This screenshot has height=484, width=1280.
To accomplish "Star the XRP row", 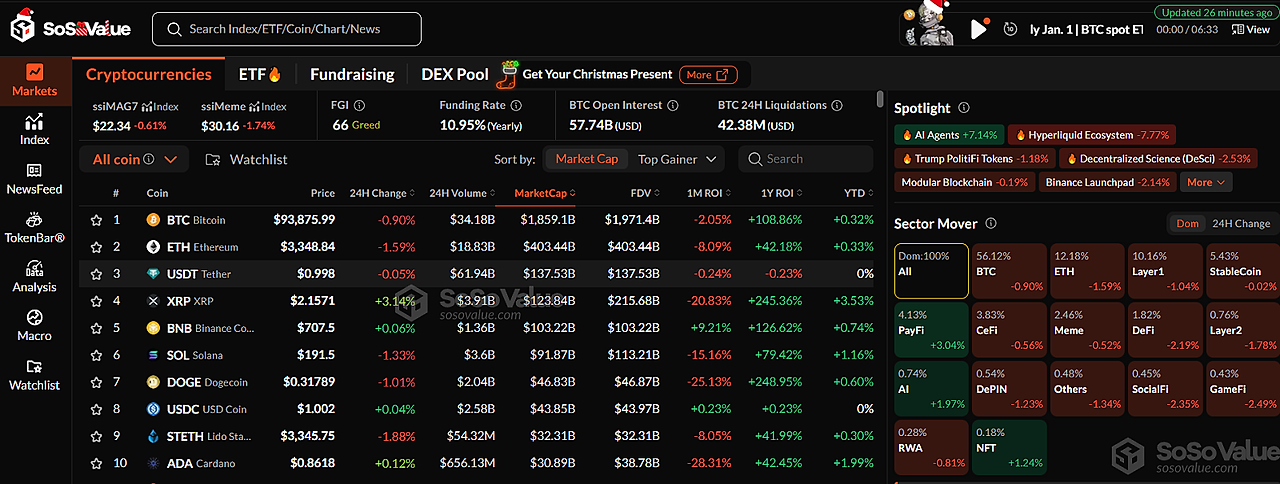I will tap(96, 301).
